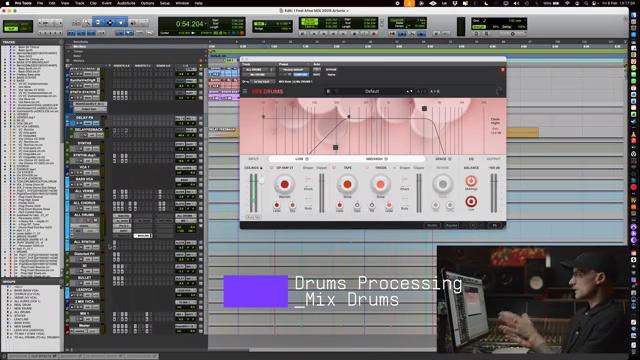The width and height of the screenshot is (640, 360).
Task: Click the key input icon in plugin header
Action: [x=246, y=82]
